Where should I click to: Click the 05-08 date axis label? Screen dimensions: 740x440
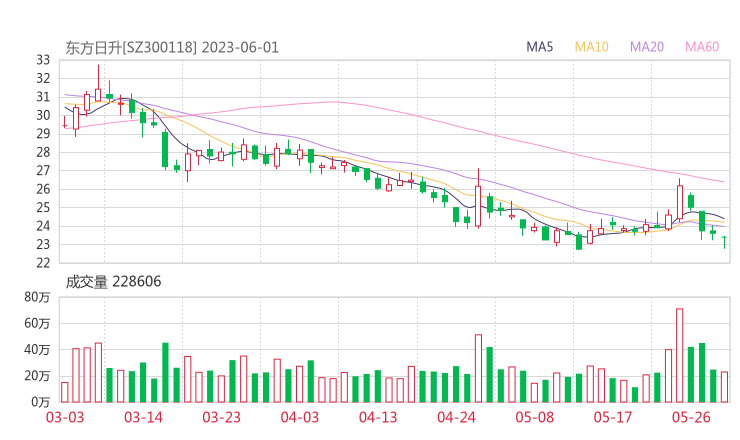point(535,417)
